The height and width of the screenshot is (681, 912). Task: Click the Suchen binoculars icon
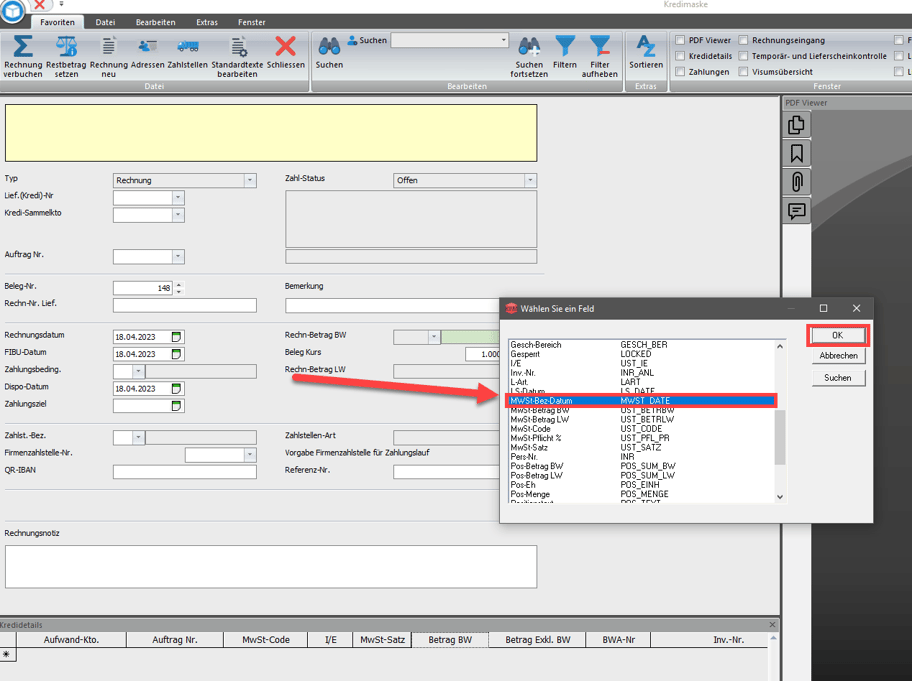pyautogui.click(x=329, y=47)
